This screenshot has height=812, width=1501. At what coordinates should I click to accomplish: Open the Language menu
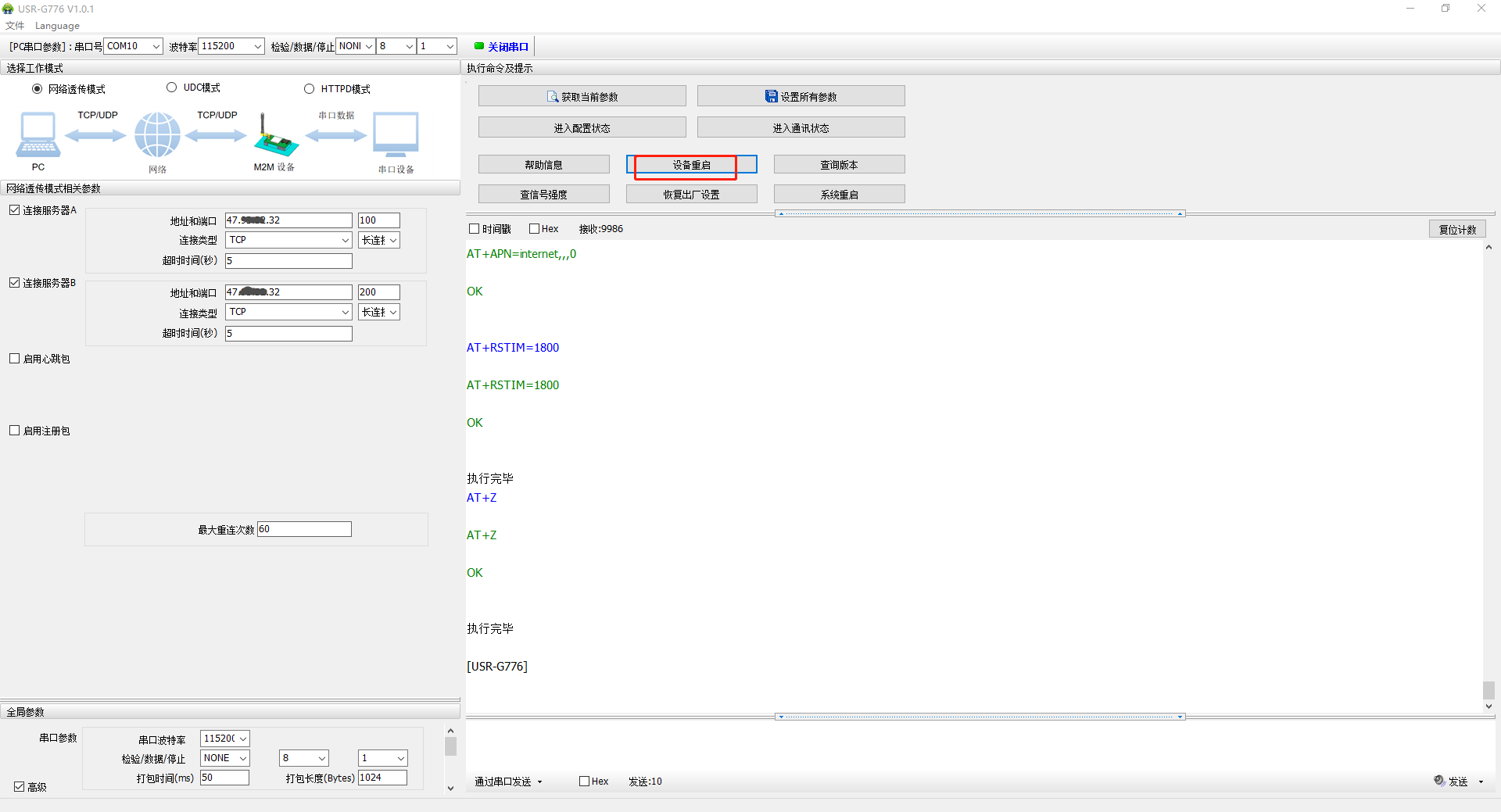click(x=57, y=26)
